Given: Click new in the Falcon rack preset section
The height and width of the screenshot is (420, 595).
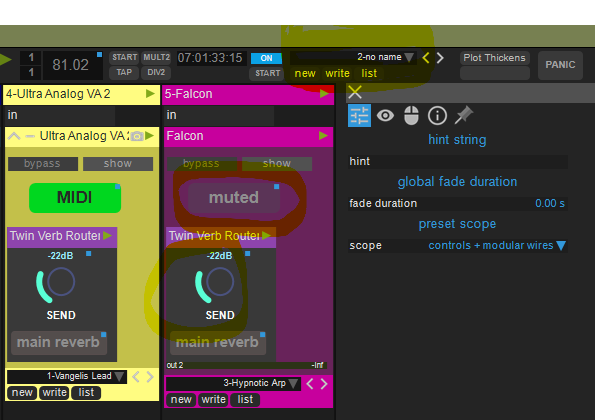Looking at the screenshot, I should [x=181, y=400].
